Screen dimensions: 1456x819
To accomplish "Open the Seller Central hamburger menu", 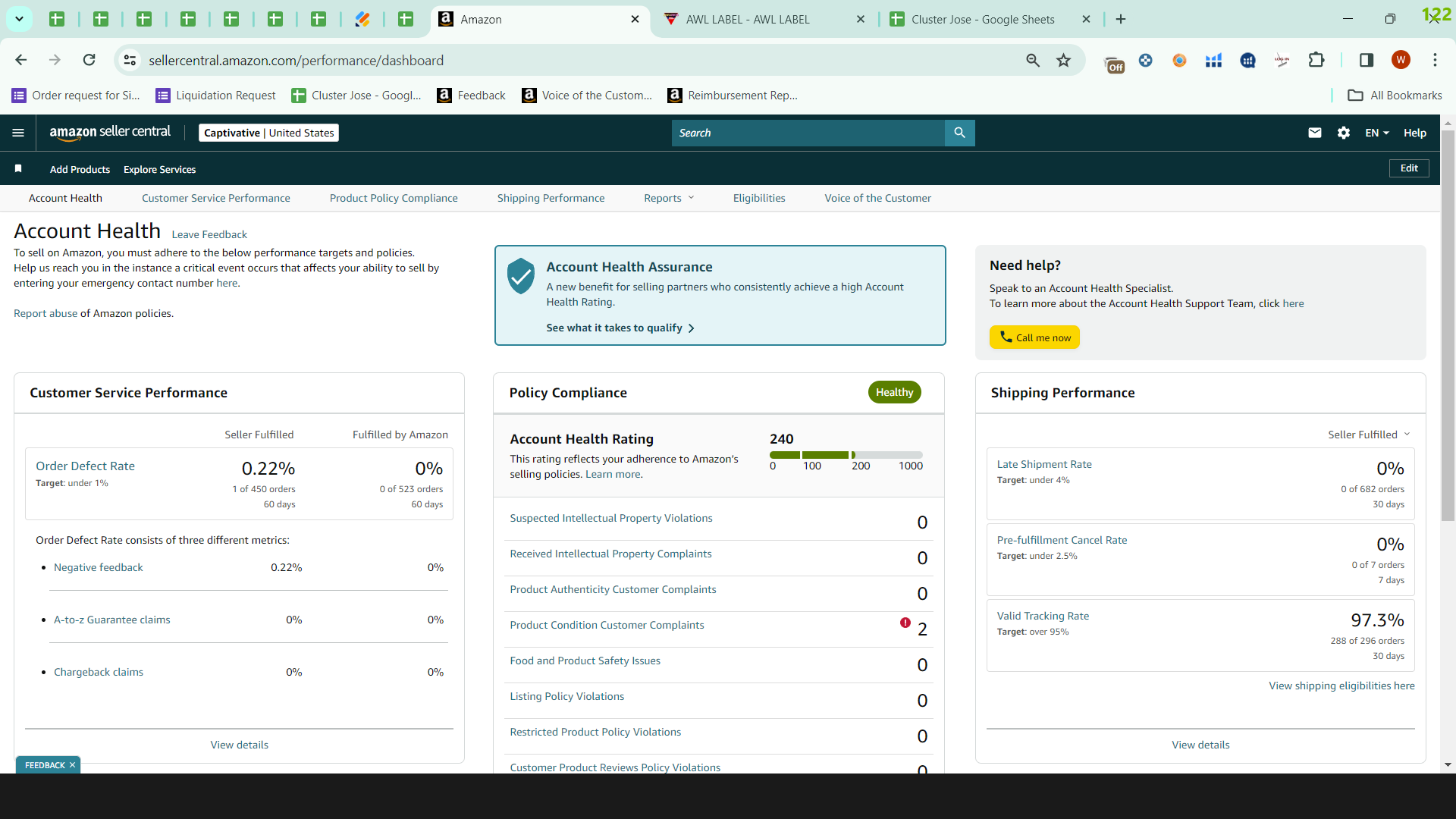I will tap(18, 133).
